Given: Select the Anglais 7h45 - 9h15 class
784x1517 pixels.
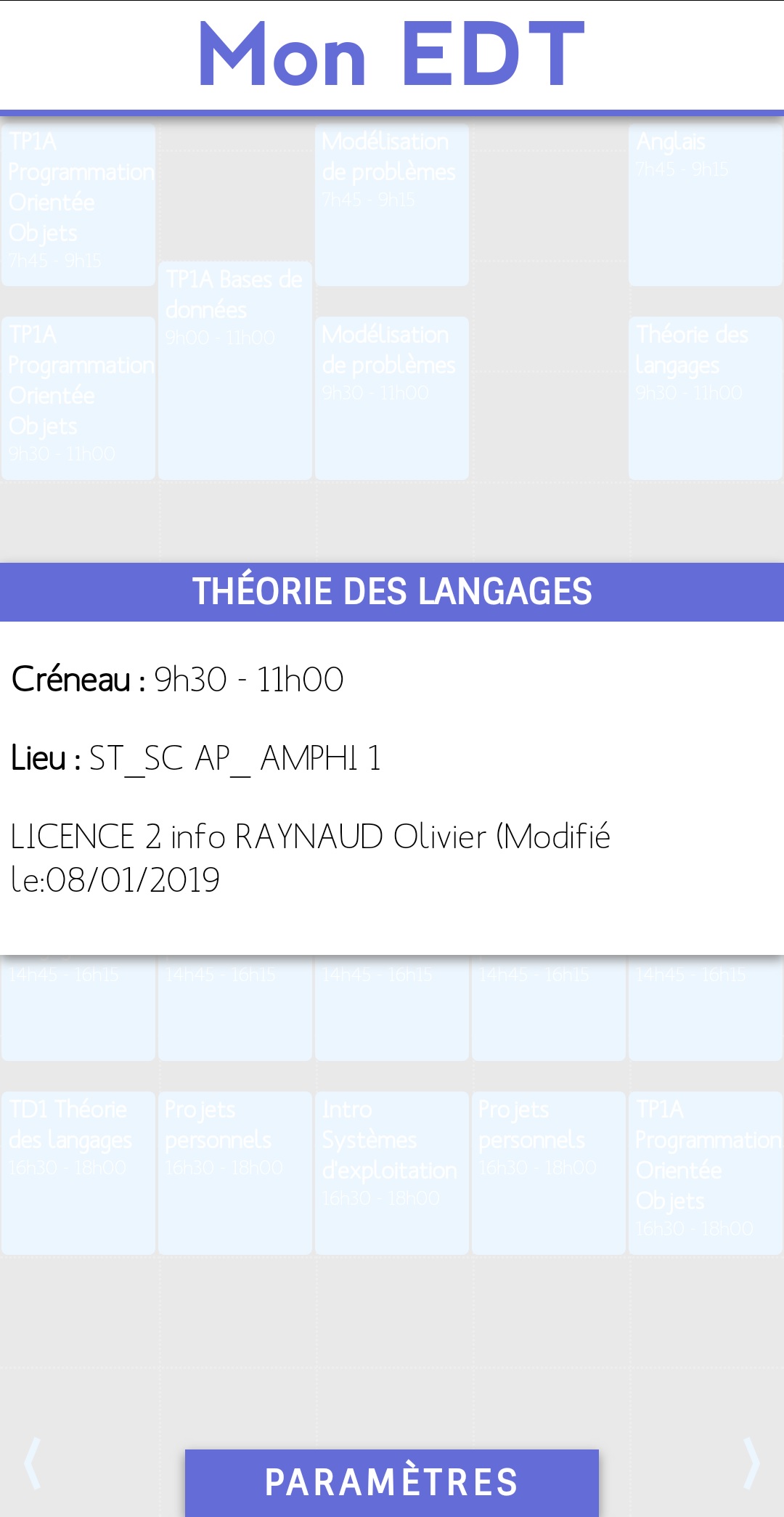Looking at the screenshot, I should (x=705, y=205).
